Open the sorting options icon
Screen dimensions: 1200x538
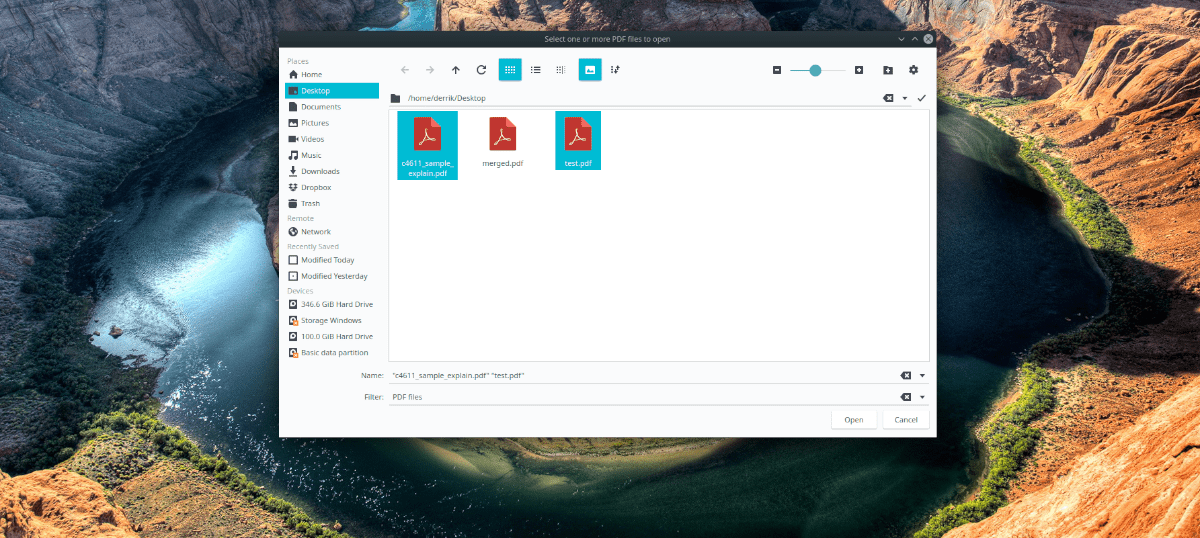point(616,70)
